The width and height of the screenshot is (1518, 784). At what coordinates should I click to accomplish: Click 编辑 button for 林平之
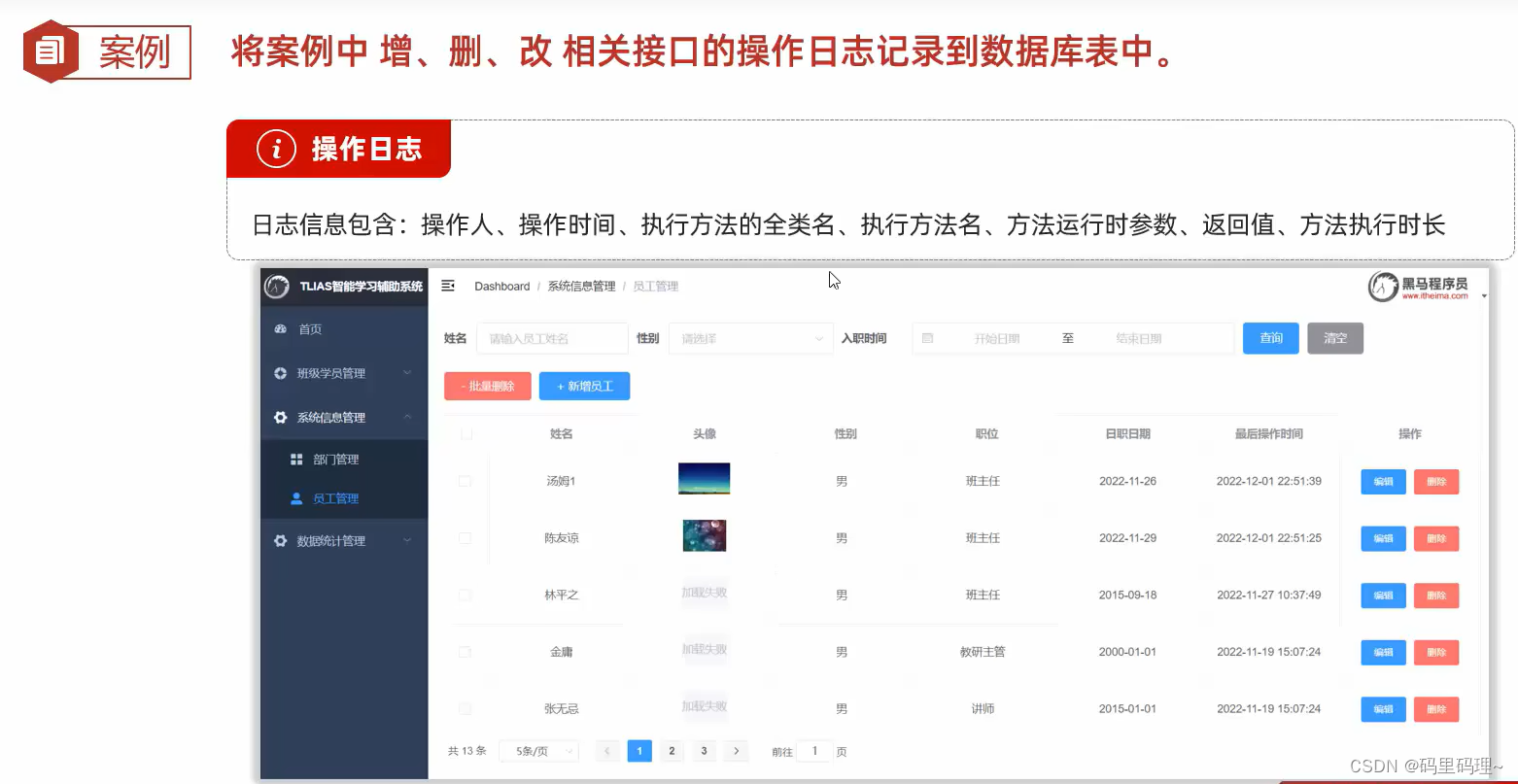point(1384,596)
